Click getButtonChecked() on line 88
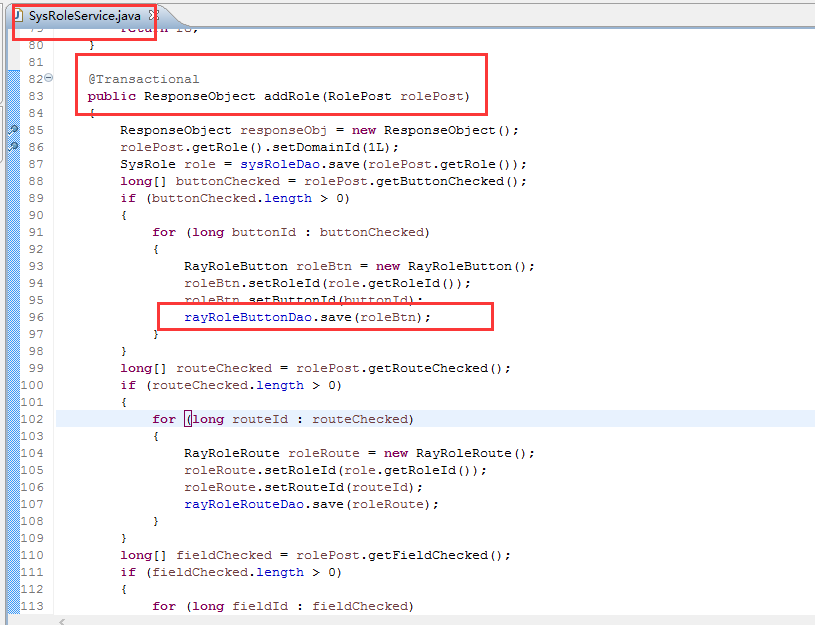The height and width of the screenshot is (625, 815). coord(446,181)
